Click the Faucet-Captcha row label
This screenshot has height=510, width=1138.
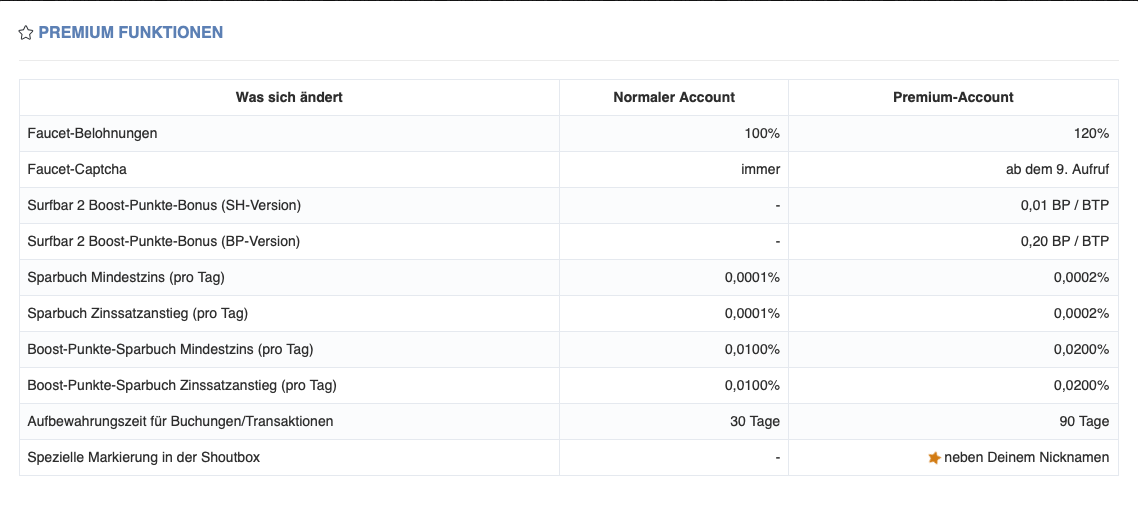tap(78, 170)
